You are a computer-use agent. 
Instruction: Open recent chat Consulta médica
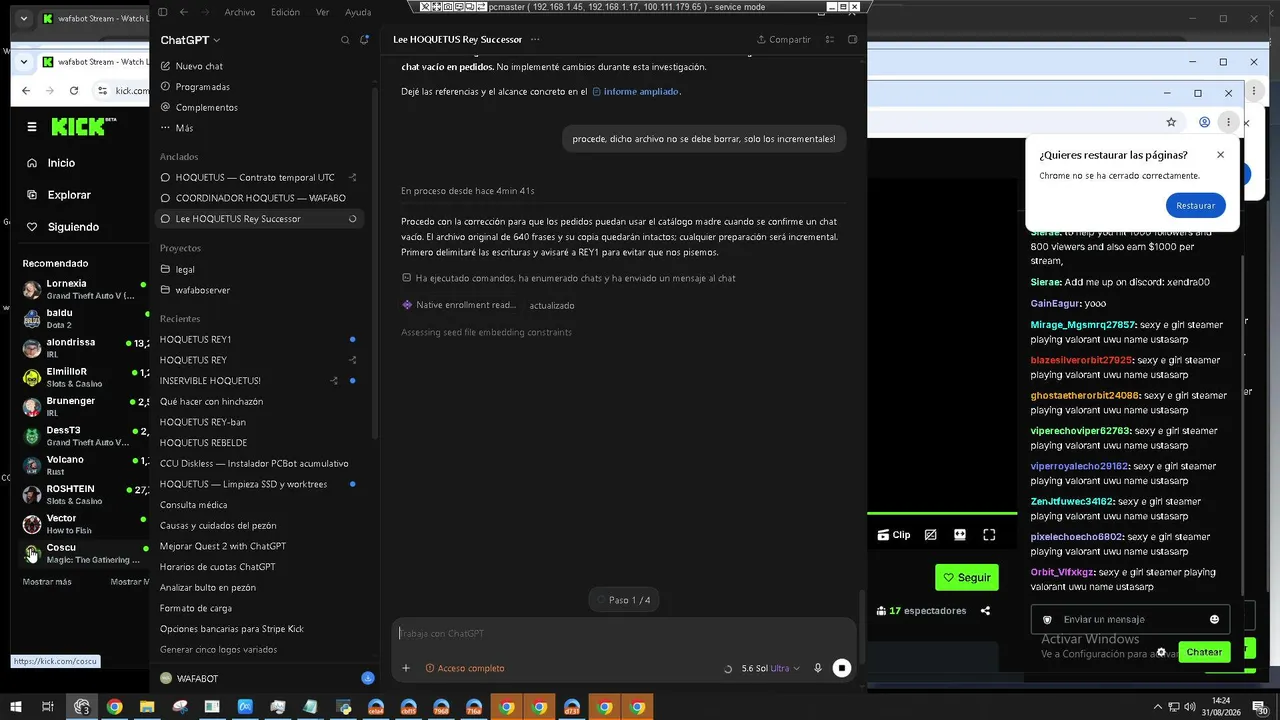click(x=193, y=505)
